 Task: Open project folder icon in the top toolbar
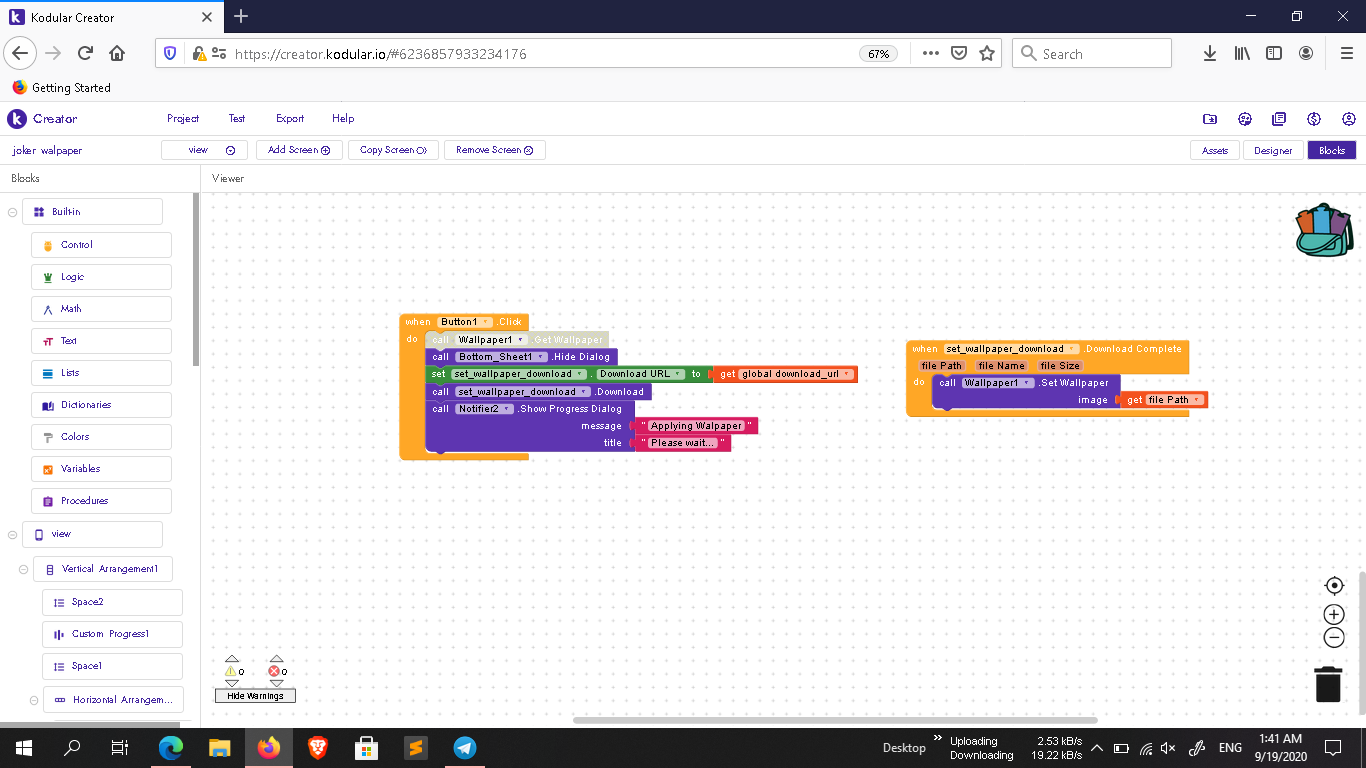(1210, 118)
